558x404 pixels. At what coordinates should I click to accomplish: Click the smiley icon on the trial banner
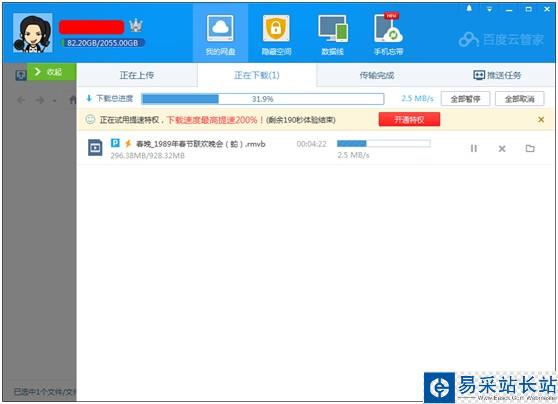90,119
